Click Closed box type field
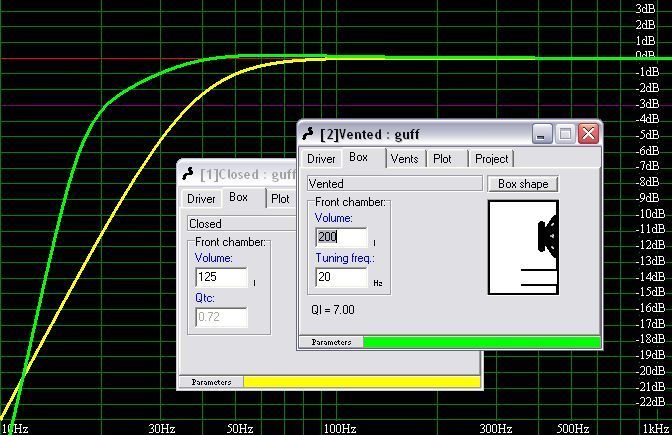 click(242, 223)
